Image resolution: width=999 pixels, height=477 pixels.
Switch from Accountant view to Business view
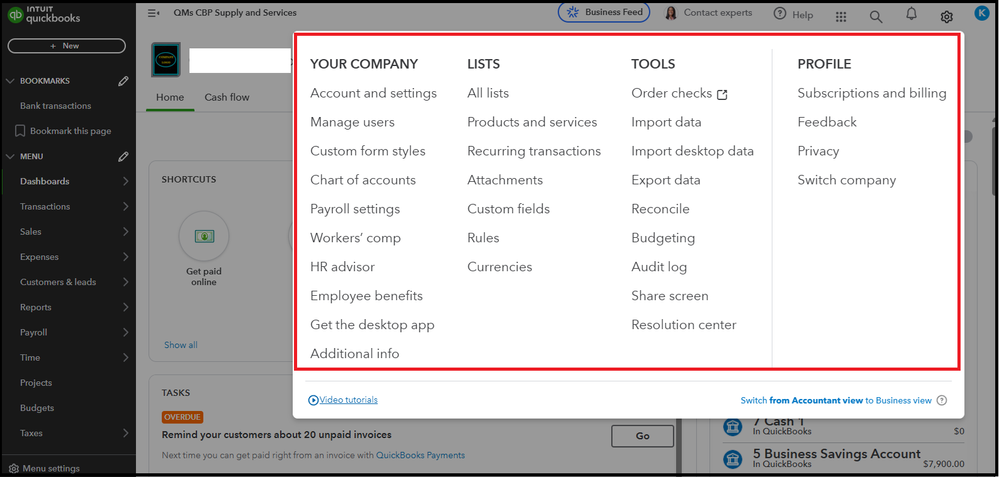coord(836,401)
